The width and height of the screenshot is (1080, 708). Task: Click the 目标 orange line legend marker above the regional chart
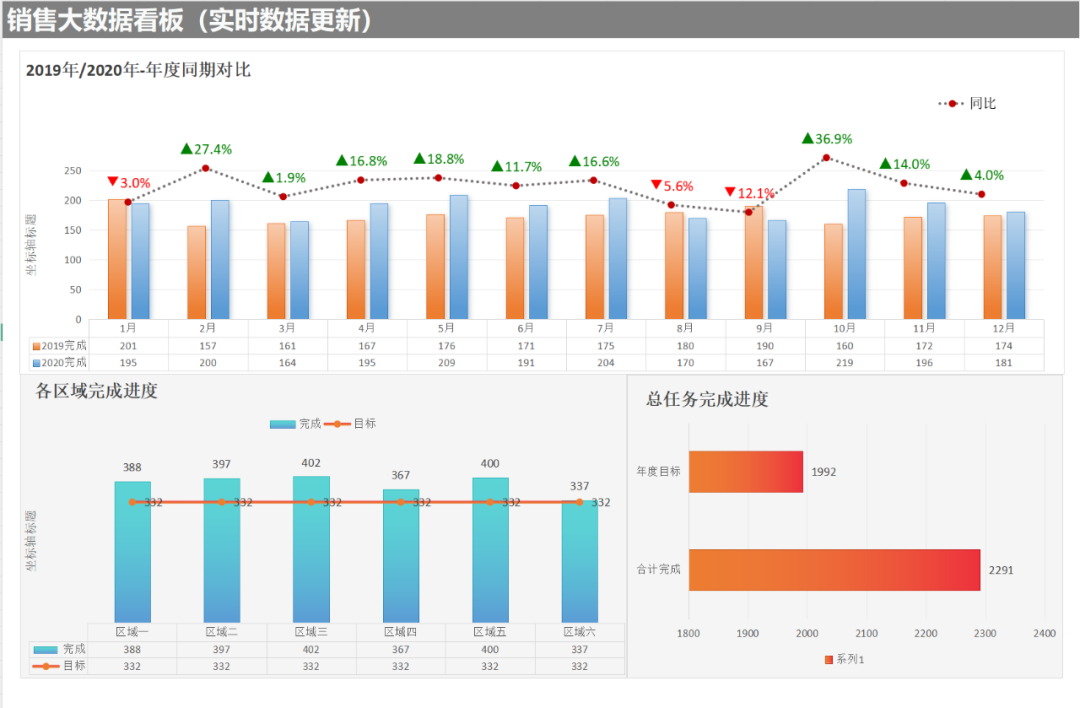tap(337, 424)
